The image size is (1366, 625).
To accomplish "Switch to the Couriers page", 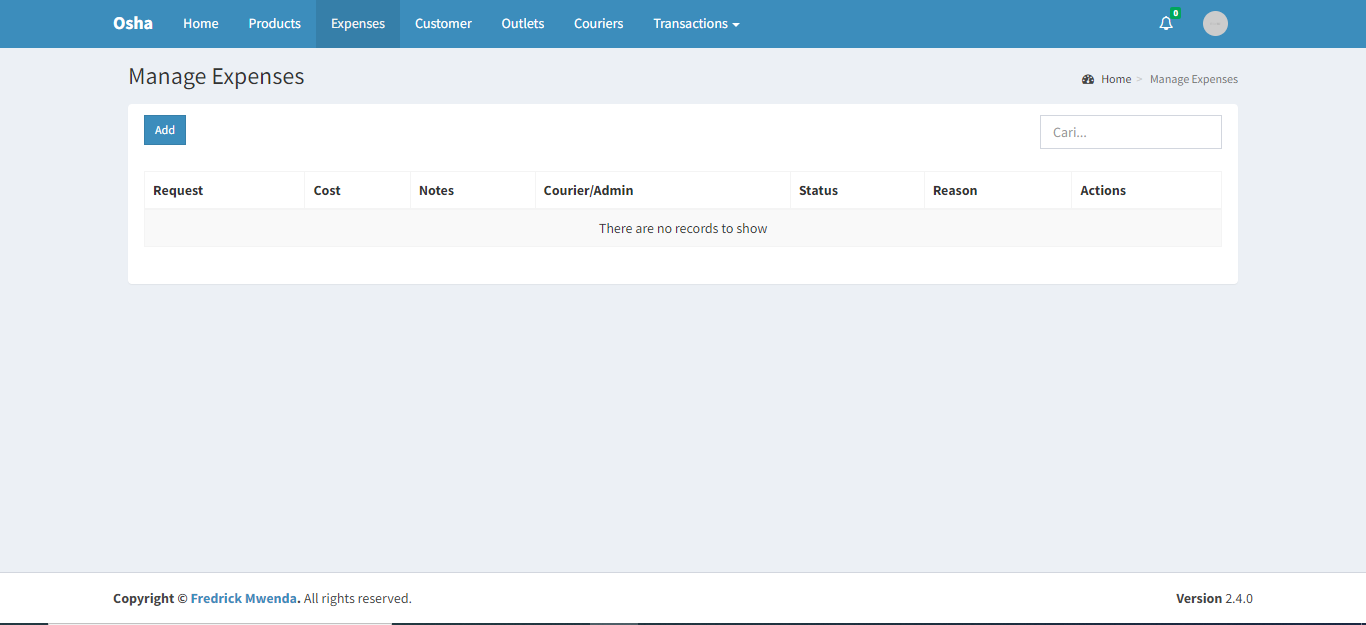I will click(x=599, y=24).
